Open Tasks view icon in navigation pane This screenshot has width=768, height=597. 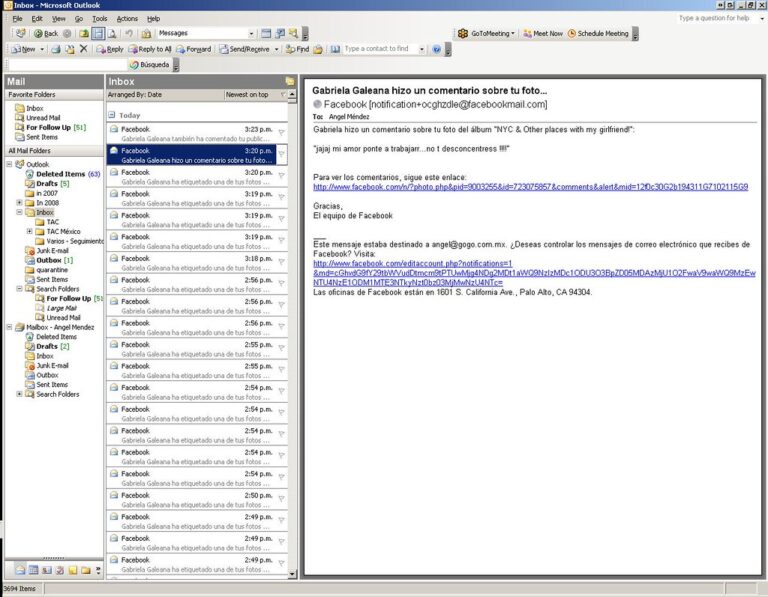[x=60, y=570]
